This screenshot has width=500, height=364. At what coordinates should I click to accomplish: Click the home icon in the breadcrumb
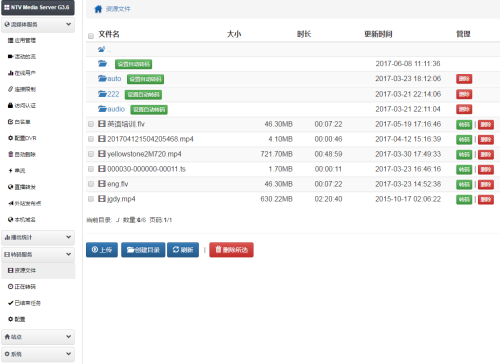98,9
